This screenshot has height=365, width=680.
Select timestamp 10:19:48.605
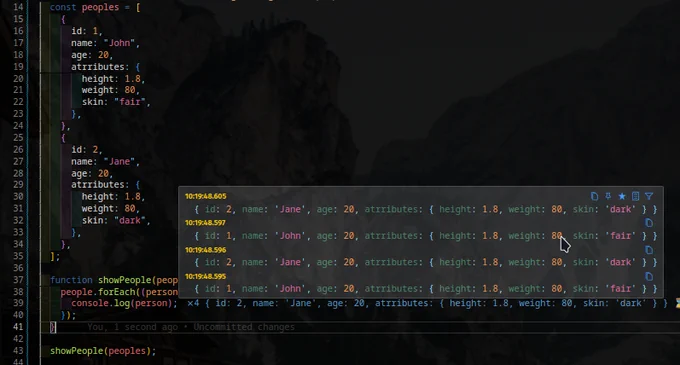[x=206, y=196]
